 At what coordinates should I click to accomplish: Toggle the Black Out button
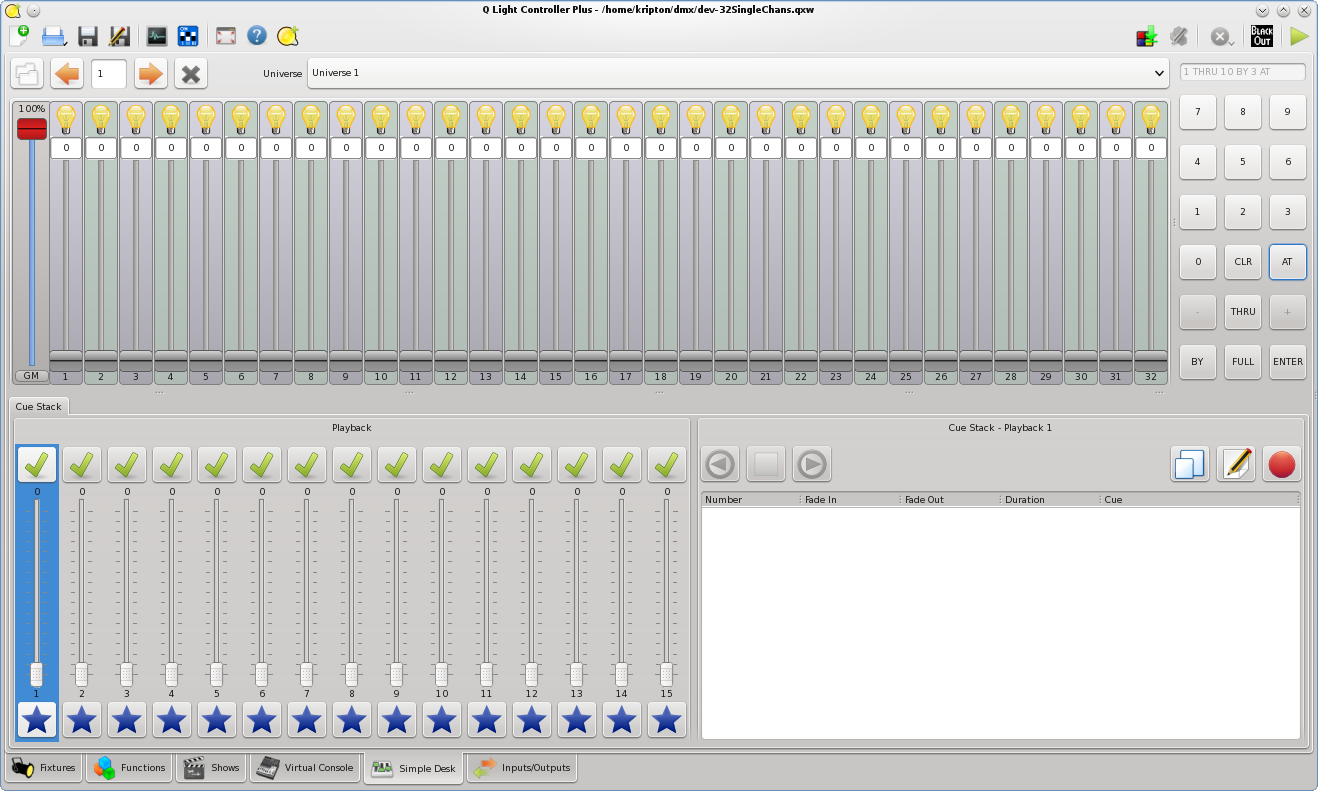click(1262, 37)
